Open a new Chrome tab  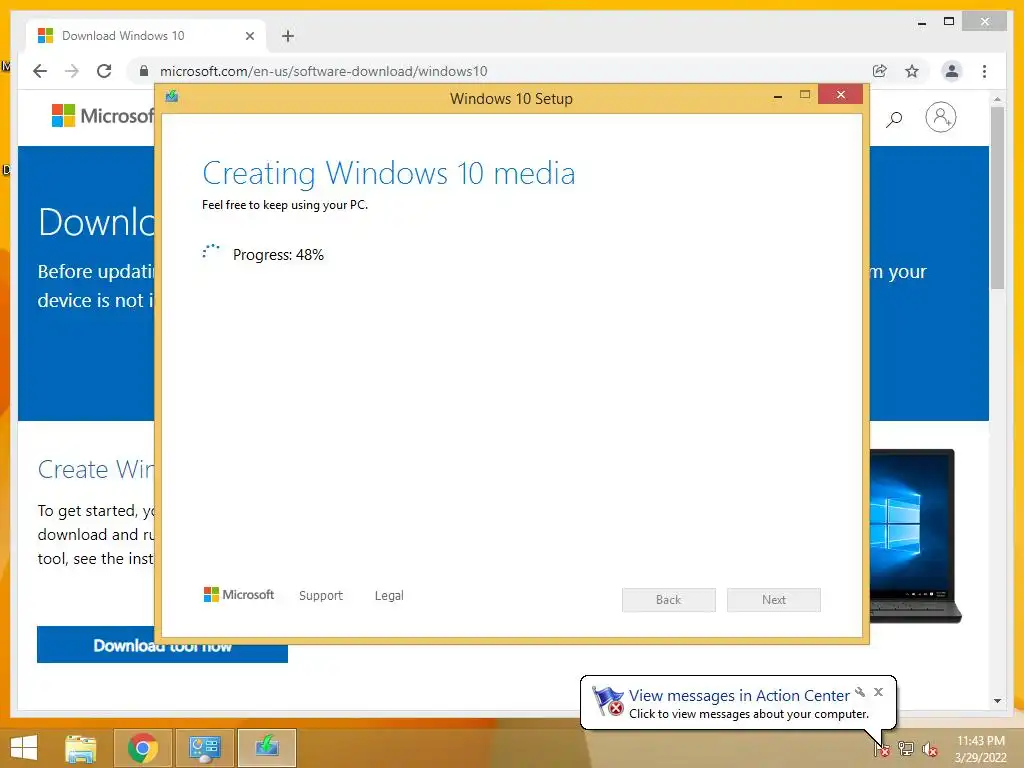coord(288,36)
